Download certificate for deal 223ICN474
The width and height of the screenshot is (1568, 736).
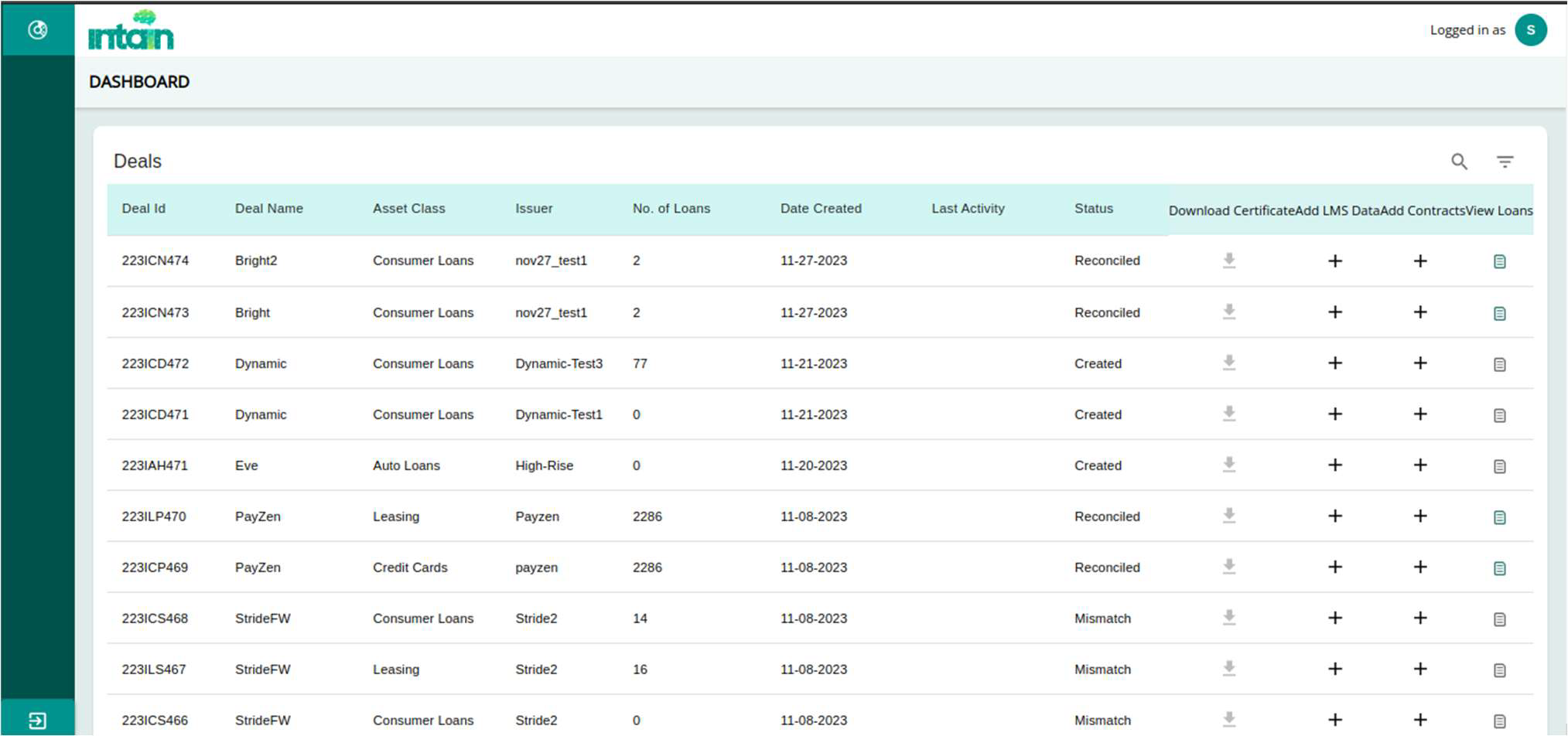coord(1228,261)
